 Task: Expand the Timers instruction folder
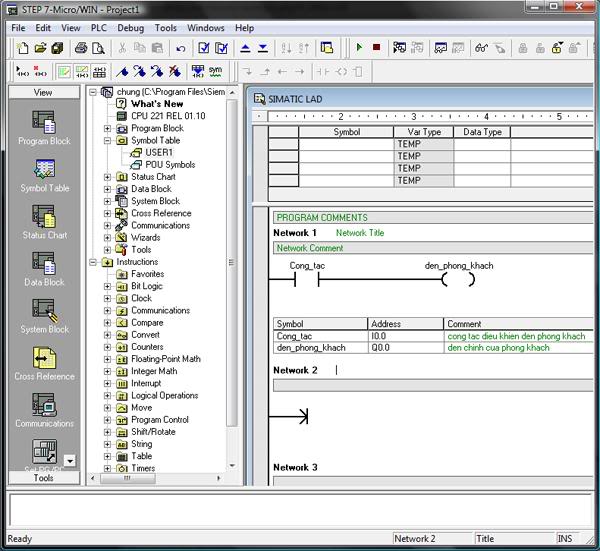click(108, 468)
